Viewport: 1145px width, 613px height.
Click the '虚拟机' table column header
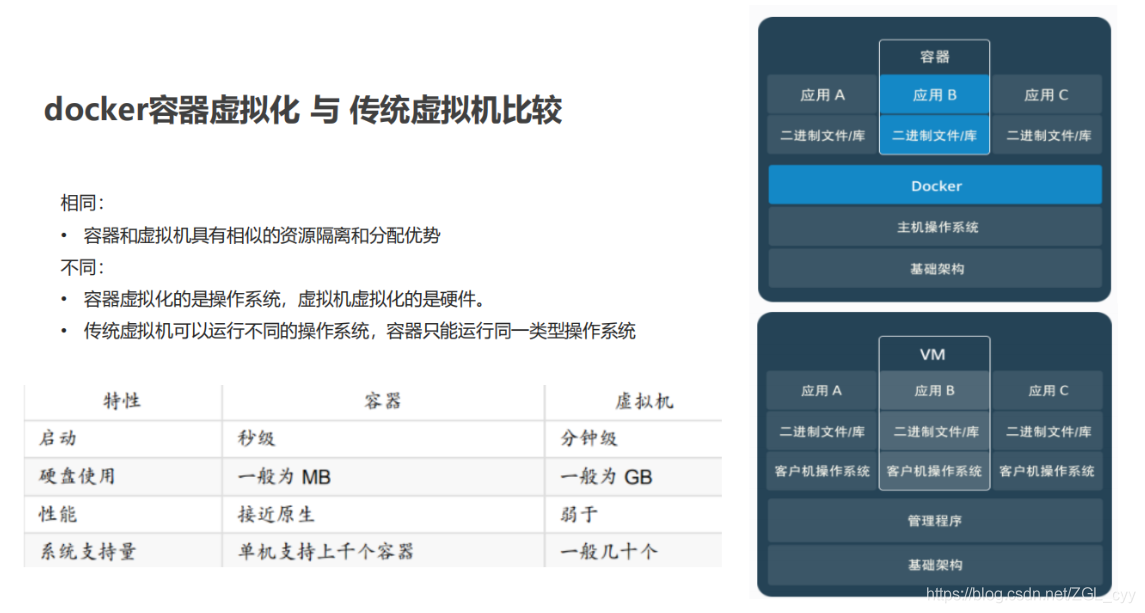click(x=644, y=401)
